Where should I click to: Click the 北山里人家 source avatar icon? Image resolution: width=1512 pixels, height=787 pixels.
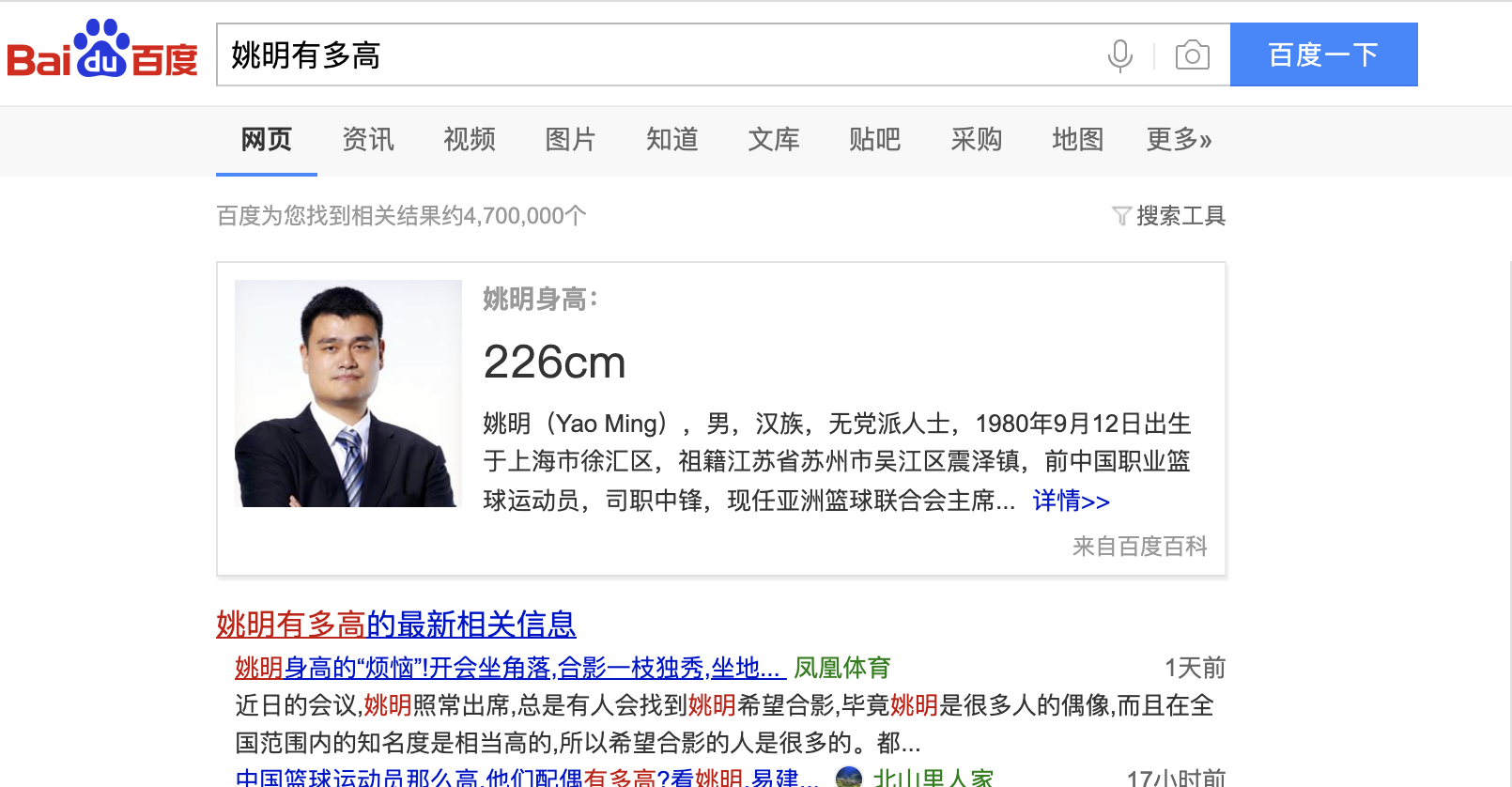(848, 777)
